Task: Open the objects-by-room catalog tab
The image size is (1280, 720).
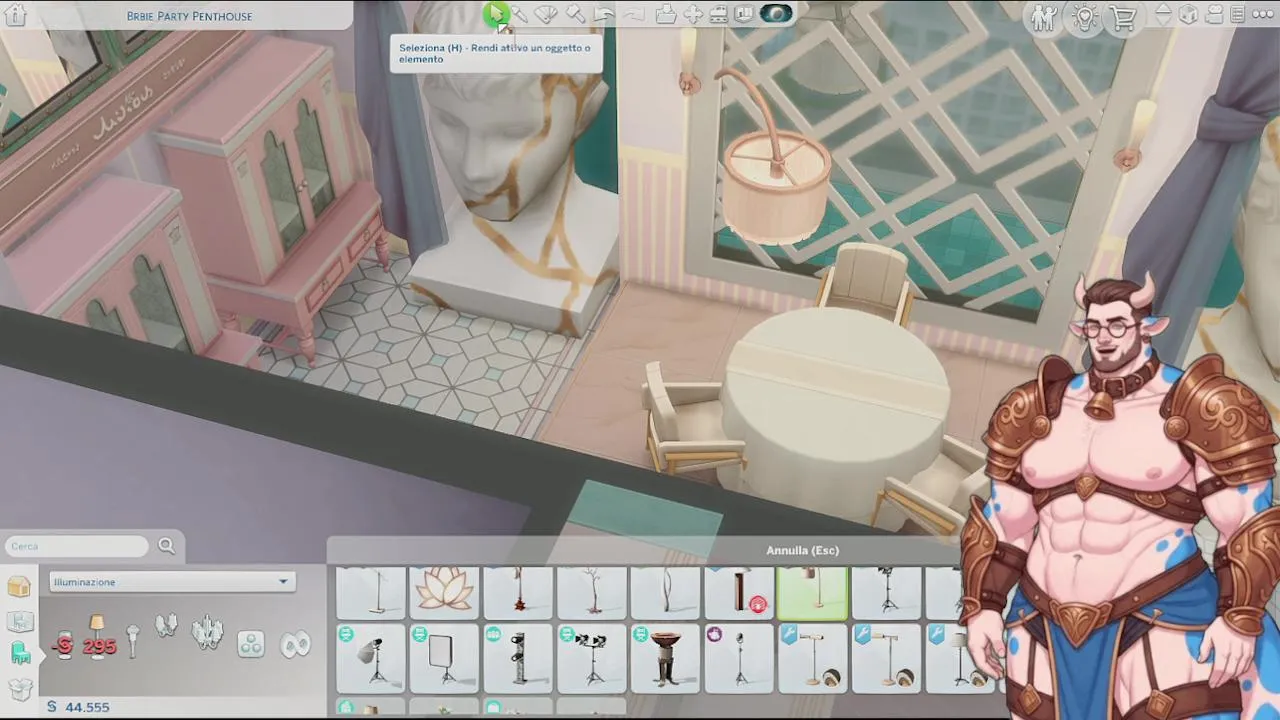Action: pyautogui.click(x=20, y=621)
